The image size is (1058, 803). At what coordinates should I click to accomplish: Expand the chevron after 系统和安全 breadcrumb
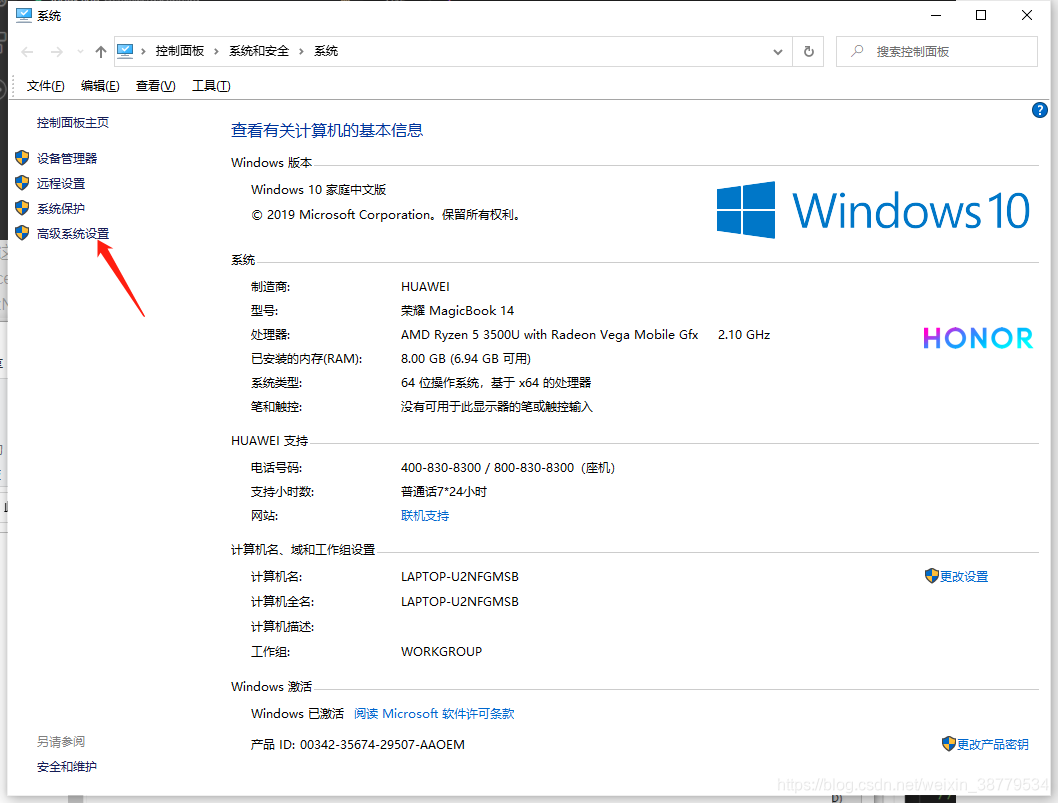[301, 51]
